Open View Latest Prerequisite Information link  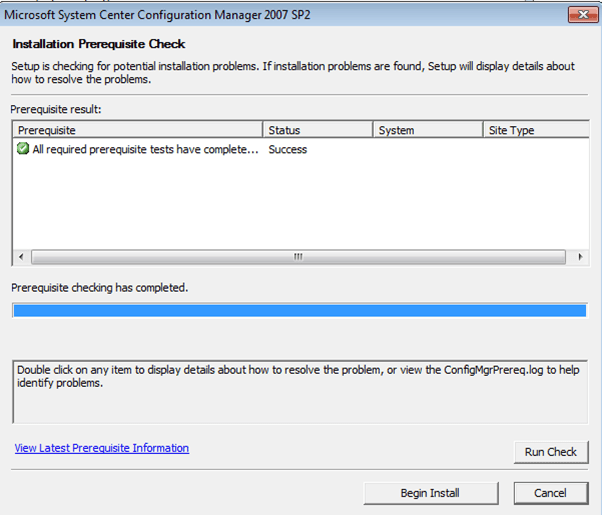pyautogui.click(x=102, y=448)
